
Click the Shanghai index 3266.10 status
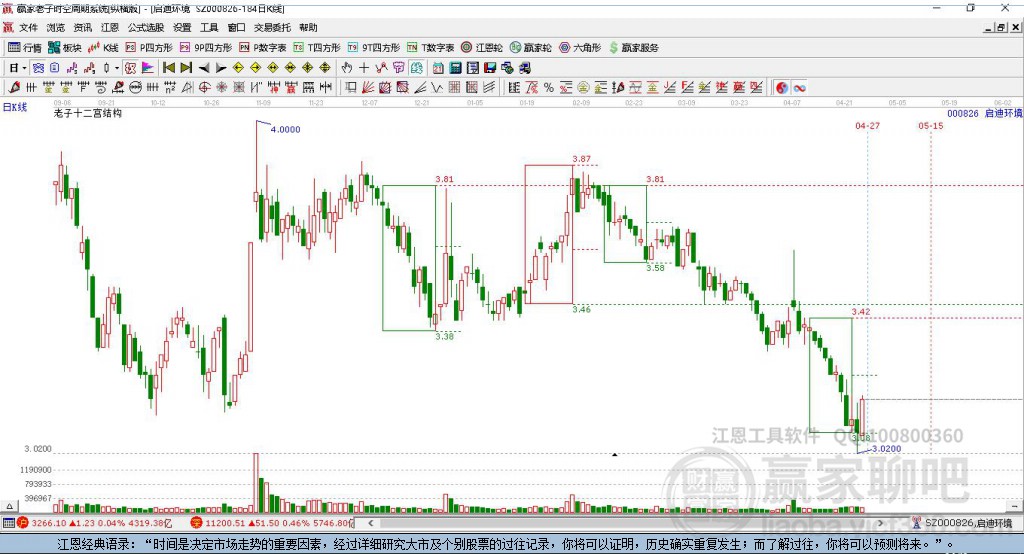pyautogui.click(x=95, y=523)
